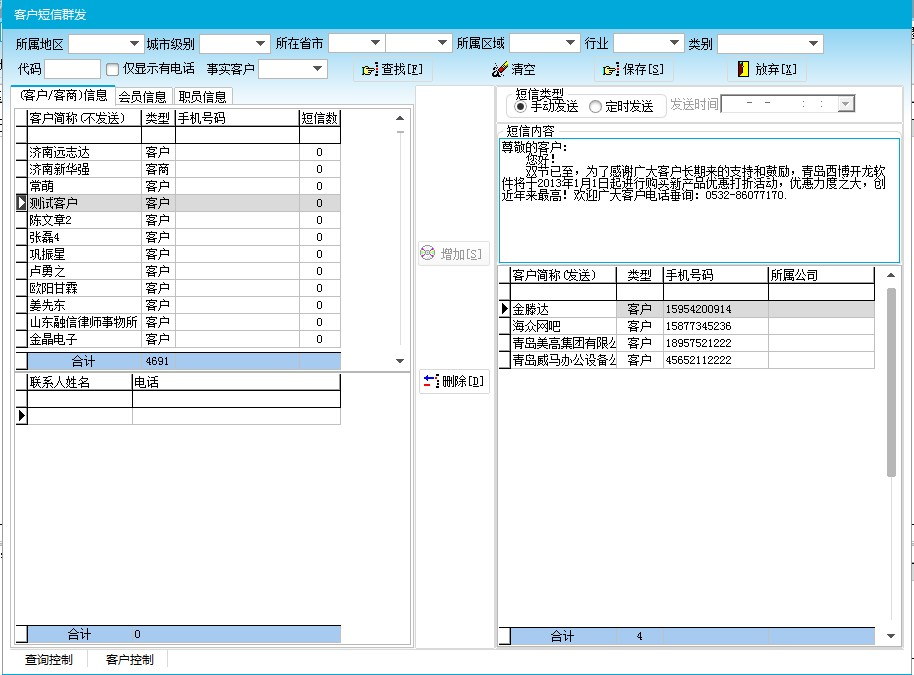Click the send list scroll-up arrow
Viewport: 914px width, 675px height.
[891, 275]
